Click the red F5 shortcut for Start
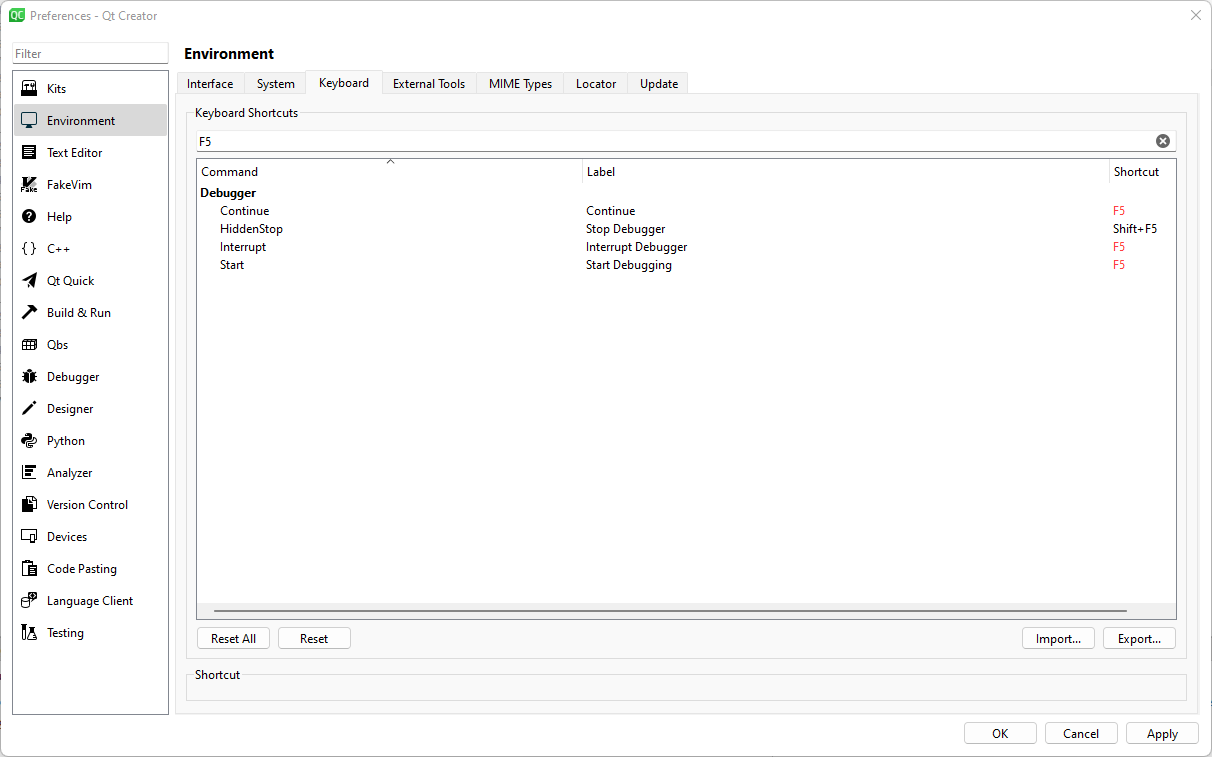This screenshot has height=757, width=1212. pos(1119,265)
